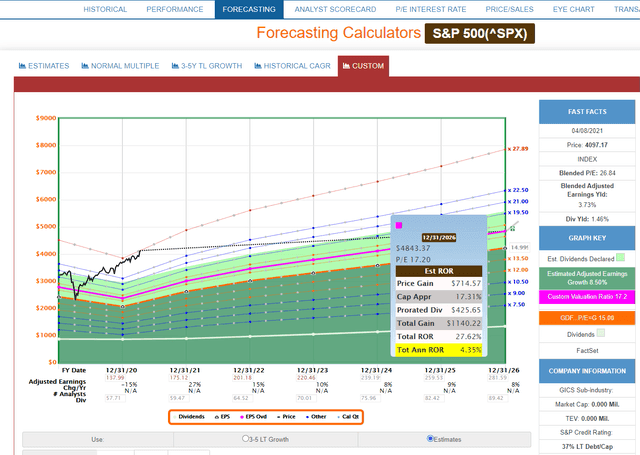The image size is (640, 455).
Task: Click the x 12.00 multiple label
Action: 518,270
